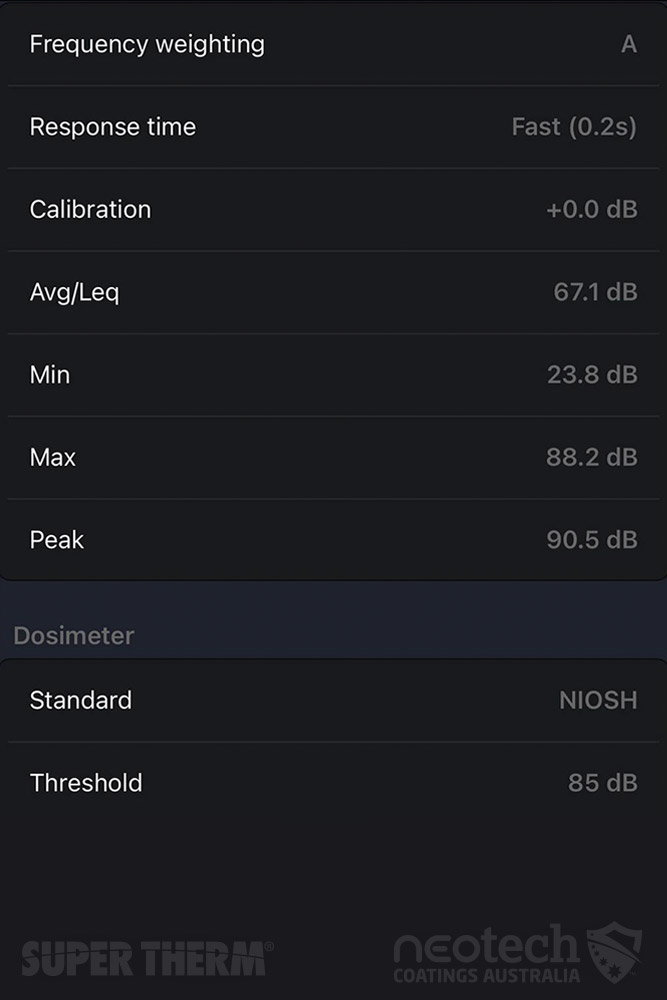This screenshot has width=667, height=1000.
Task: Open the Response time setting
Action: point(113,127)
